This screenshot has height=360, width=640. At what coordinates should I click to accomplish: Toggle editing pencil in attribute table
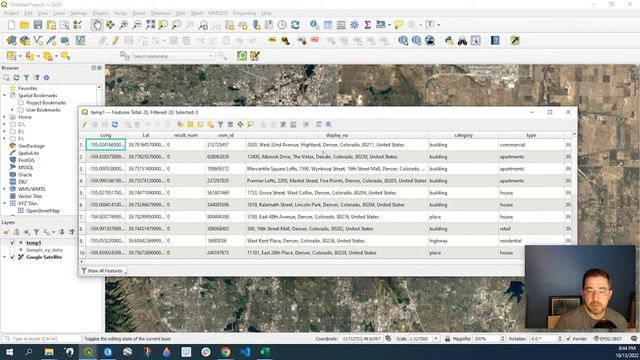tap(85, 124)
